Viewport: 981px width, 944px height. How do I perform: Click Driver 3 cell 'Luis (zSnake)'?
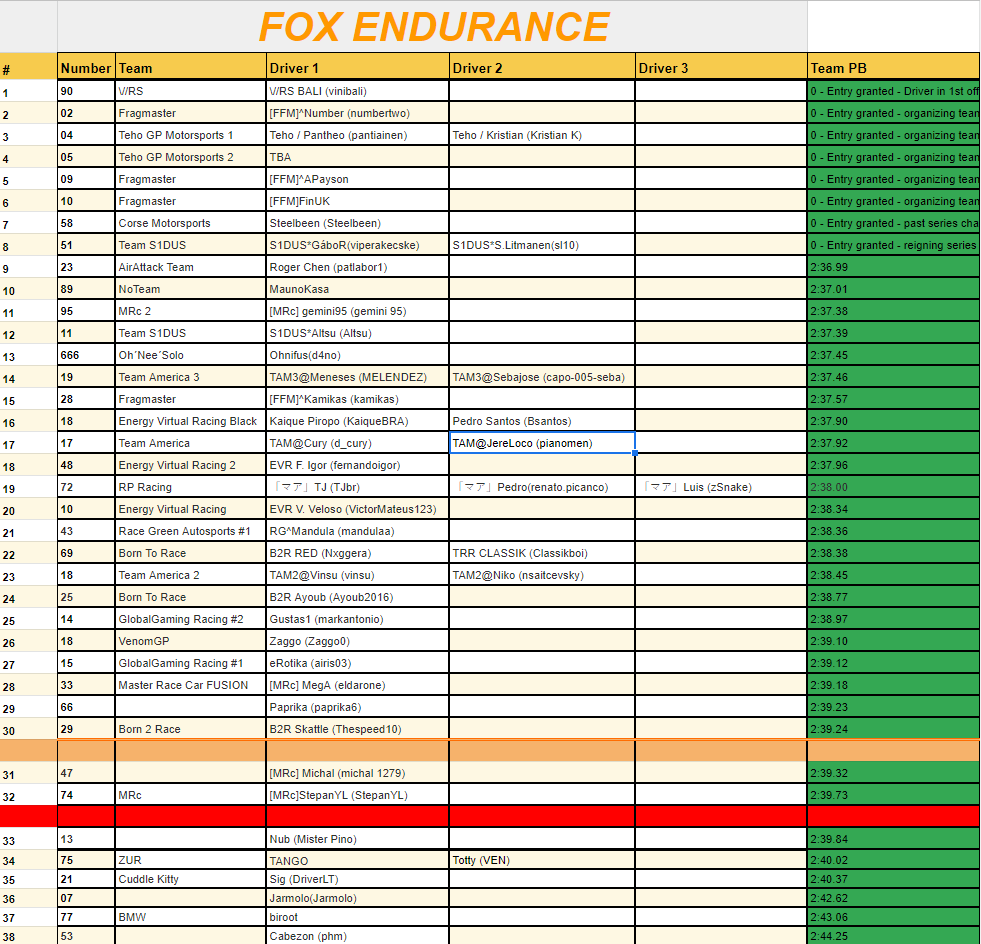click(721, 487)
